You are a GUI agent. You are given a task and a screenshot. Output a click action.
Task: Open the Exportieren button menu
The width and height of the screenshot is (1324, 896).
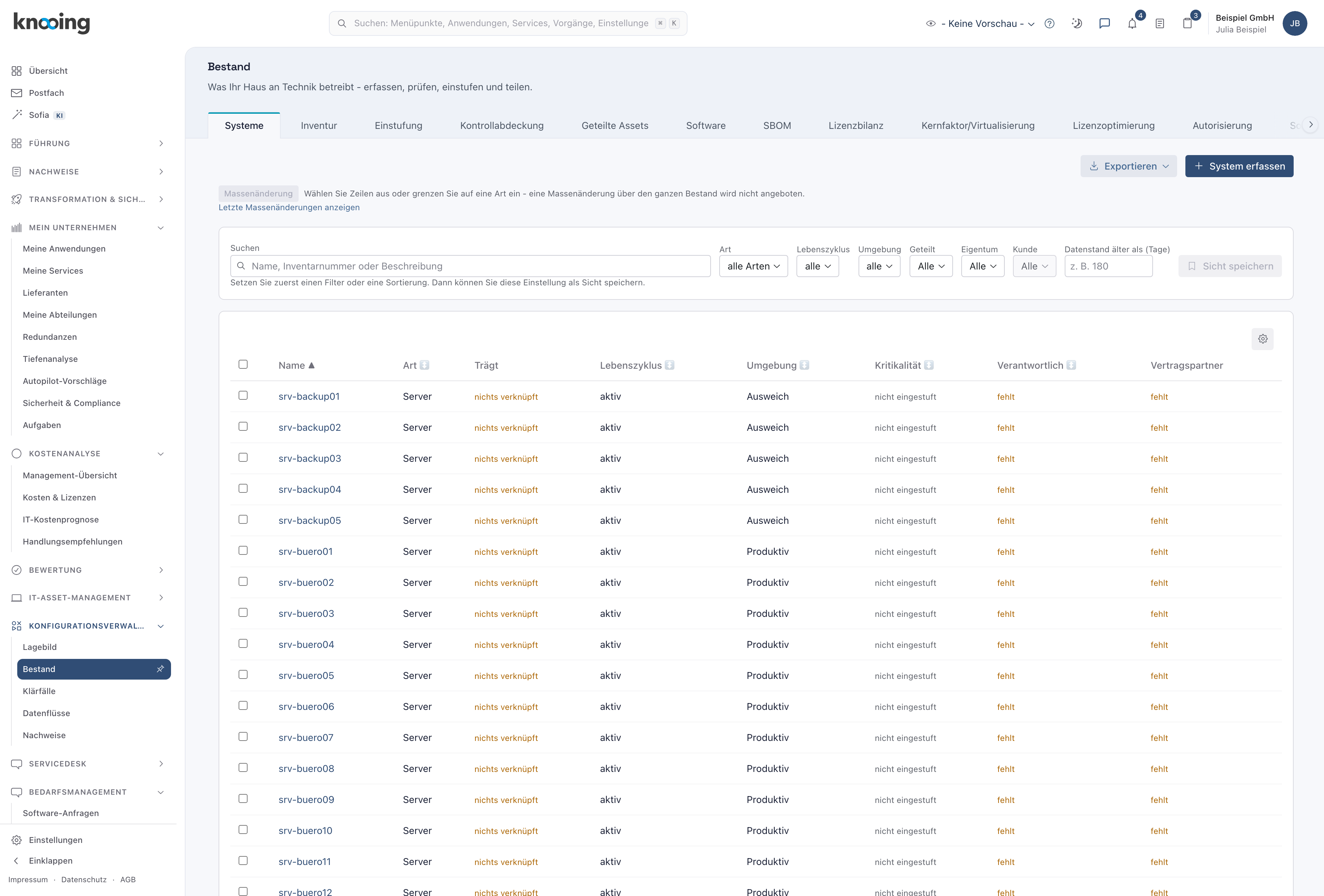pos(1128,166)
